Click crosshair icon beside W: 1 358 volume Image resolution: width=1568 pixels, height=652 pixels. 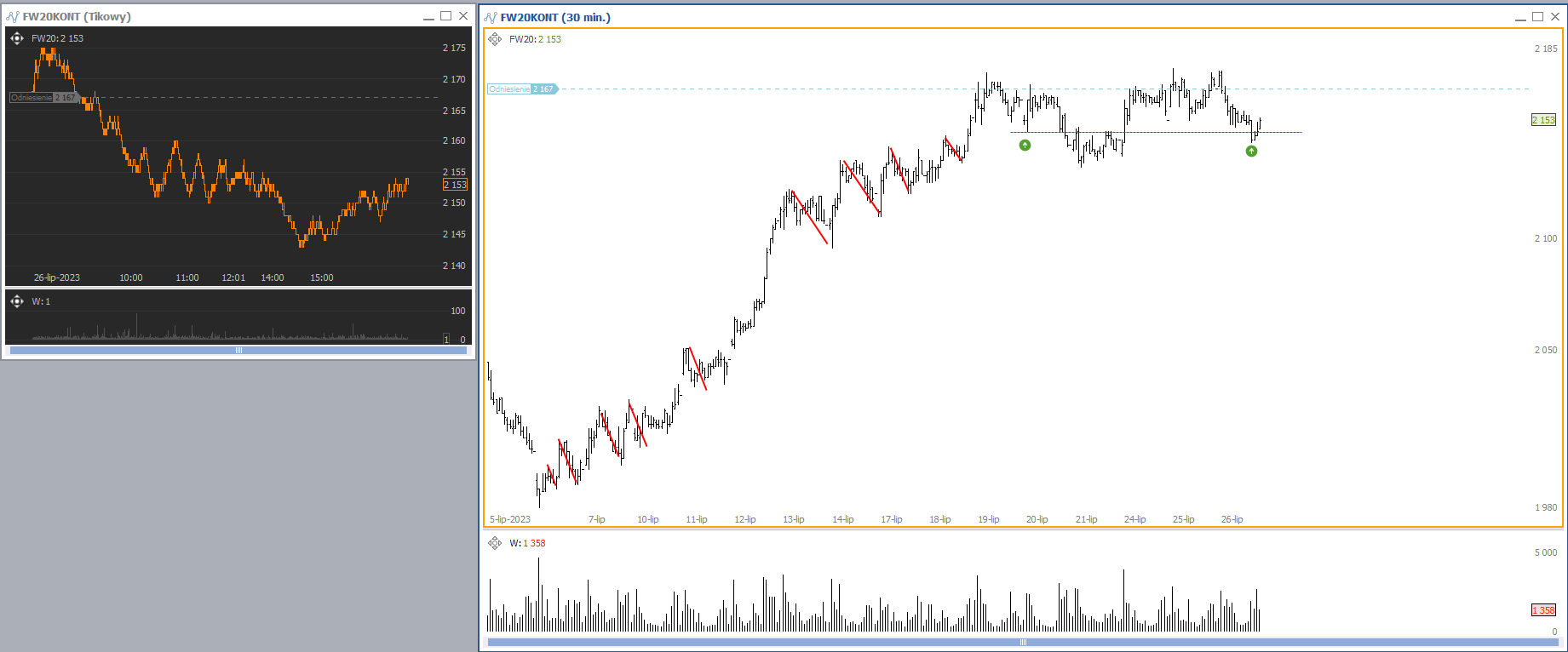495,543
